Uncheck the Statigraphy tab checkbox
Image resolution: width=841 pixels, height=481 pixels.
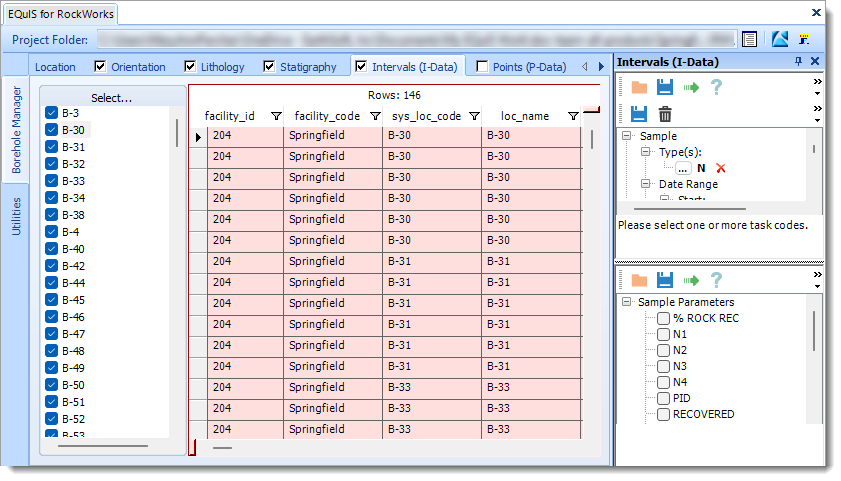(x=269, y=66)
